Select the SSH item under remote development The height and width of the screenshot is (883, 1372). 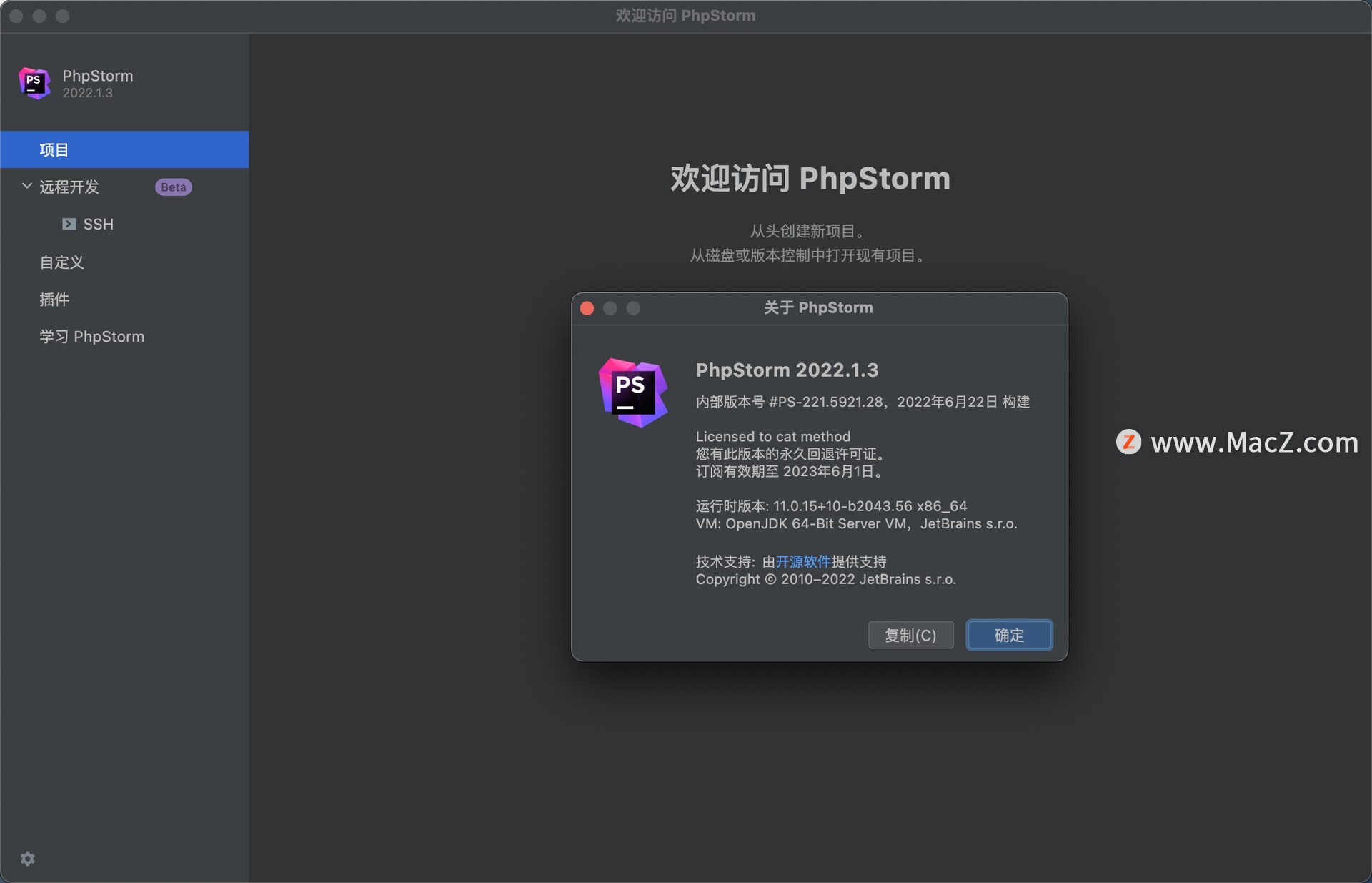pos(99,224)
